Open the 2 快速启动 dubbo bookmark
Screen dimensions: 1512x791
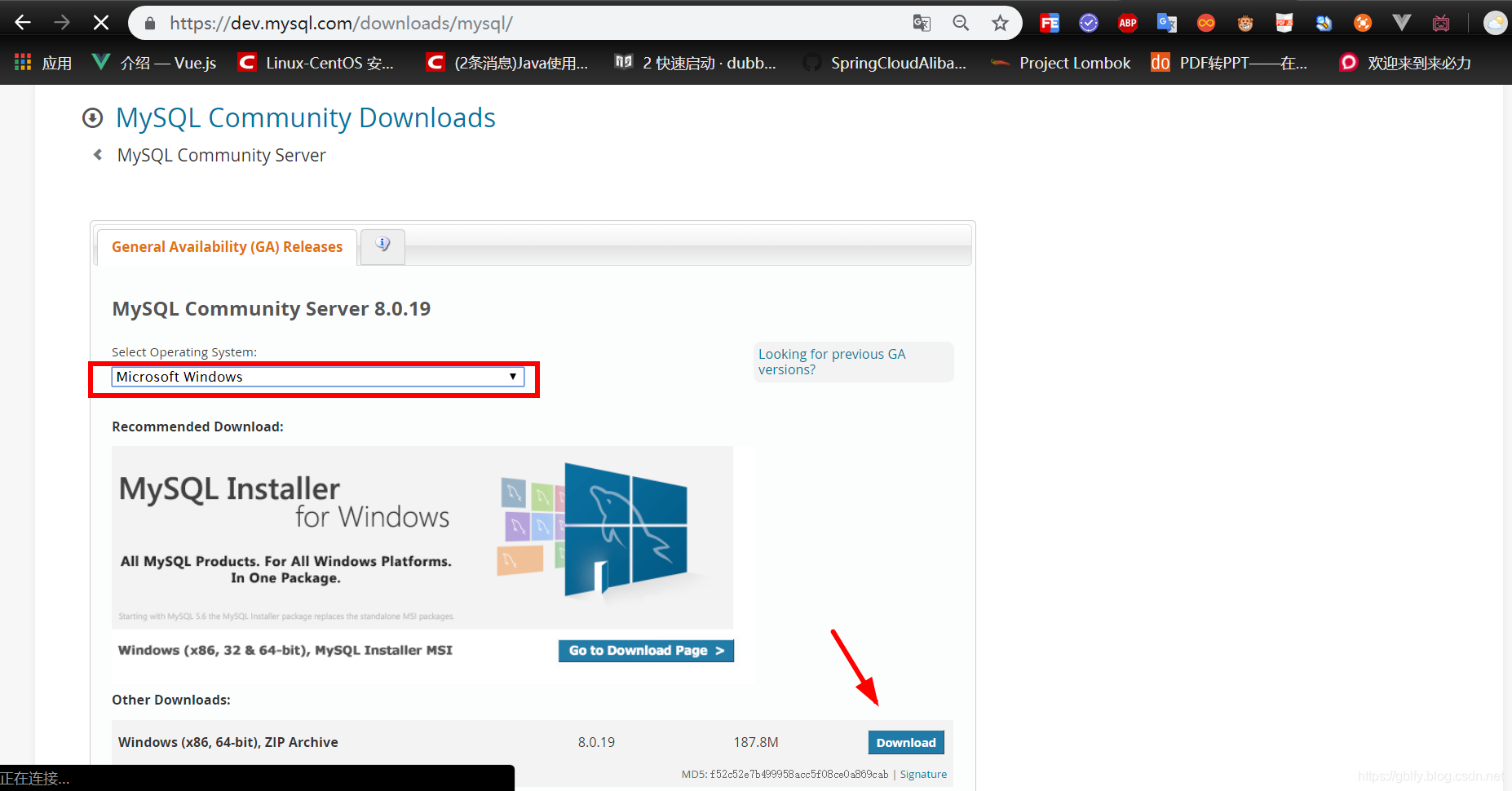[695, 63]
